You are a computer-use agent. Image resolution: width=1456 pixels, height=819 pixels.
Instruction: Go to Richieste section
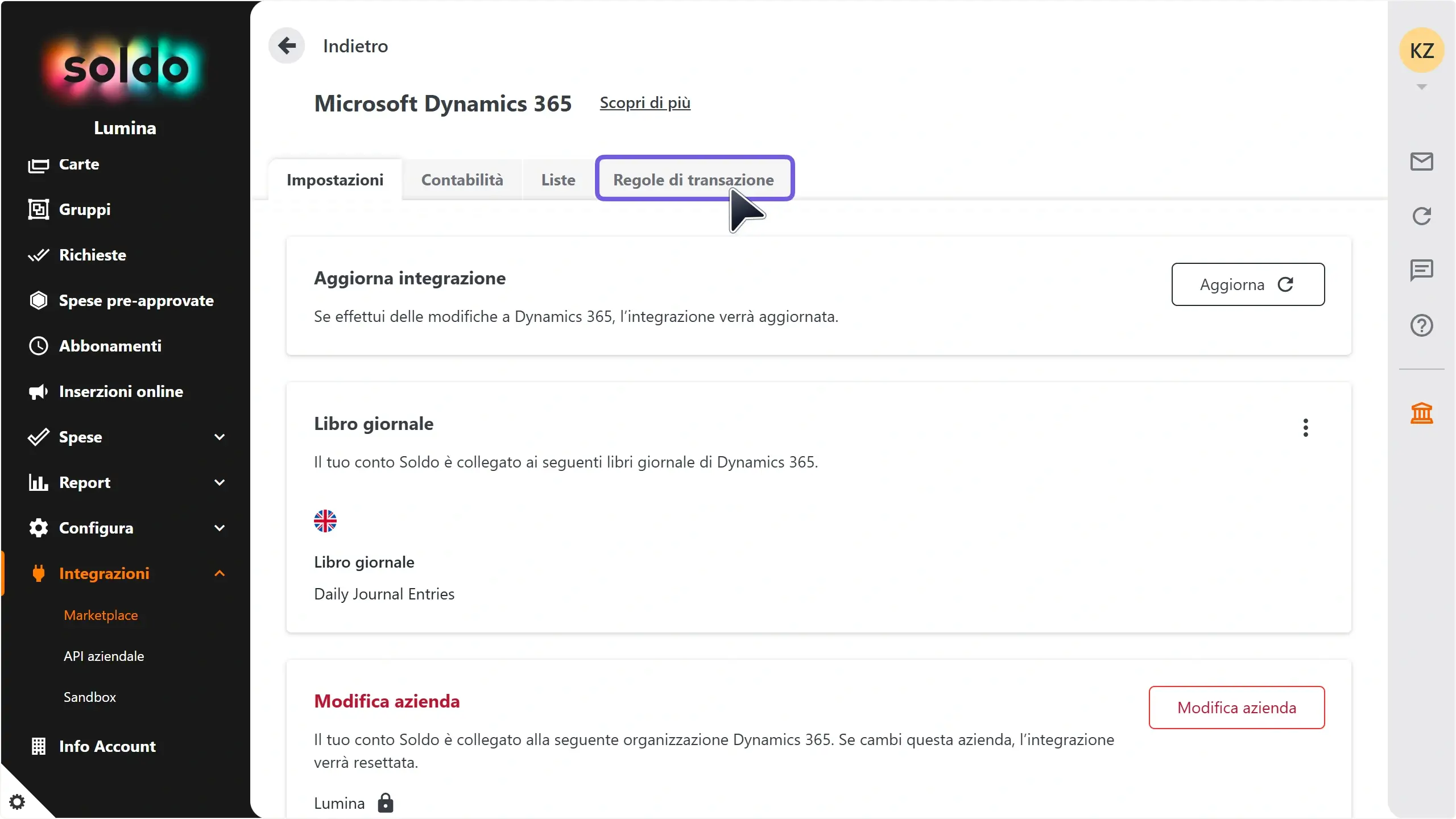[x=77, y=255]
